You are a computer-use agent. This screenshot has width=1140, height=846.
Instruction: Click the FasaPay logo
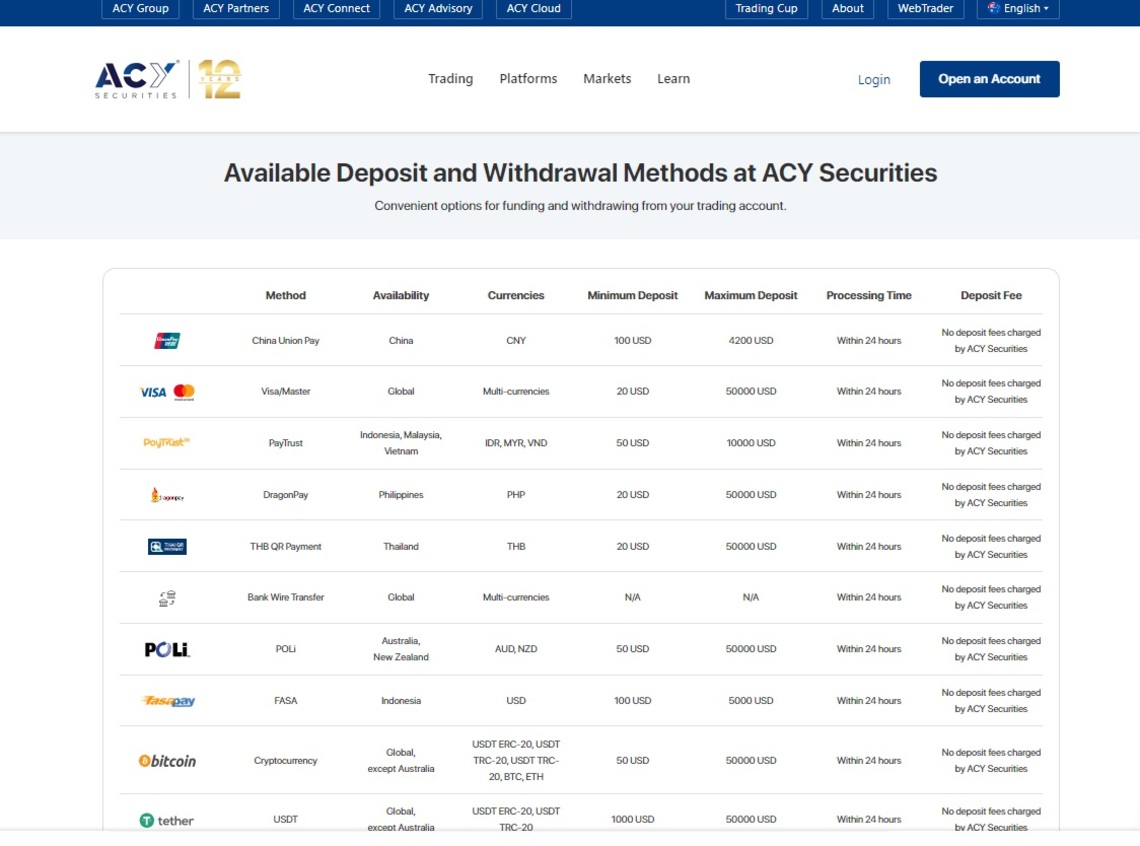(168, 701)
